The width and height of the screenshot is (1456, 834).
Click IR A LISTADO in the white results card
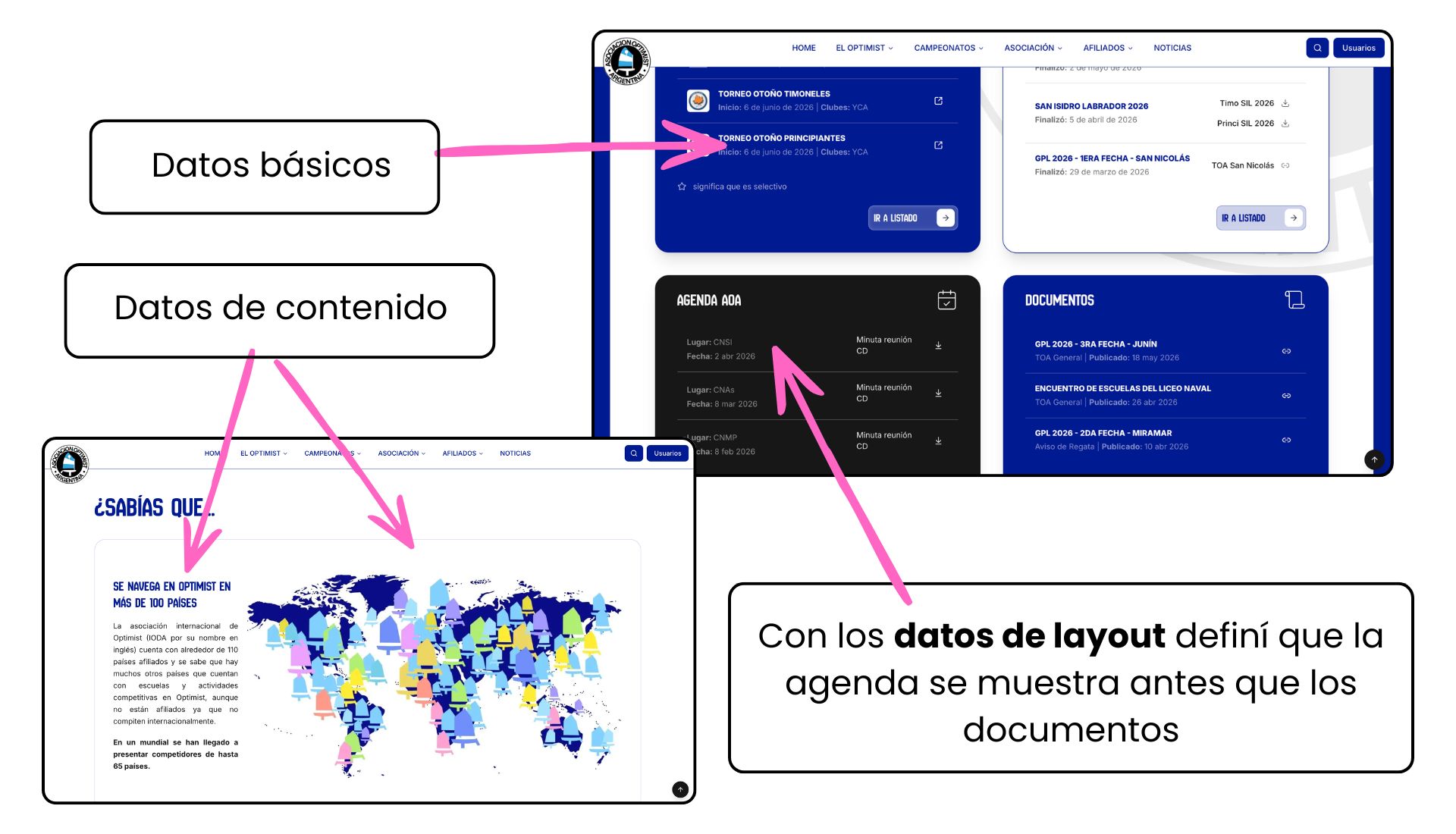click(1261, 218)
